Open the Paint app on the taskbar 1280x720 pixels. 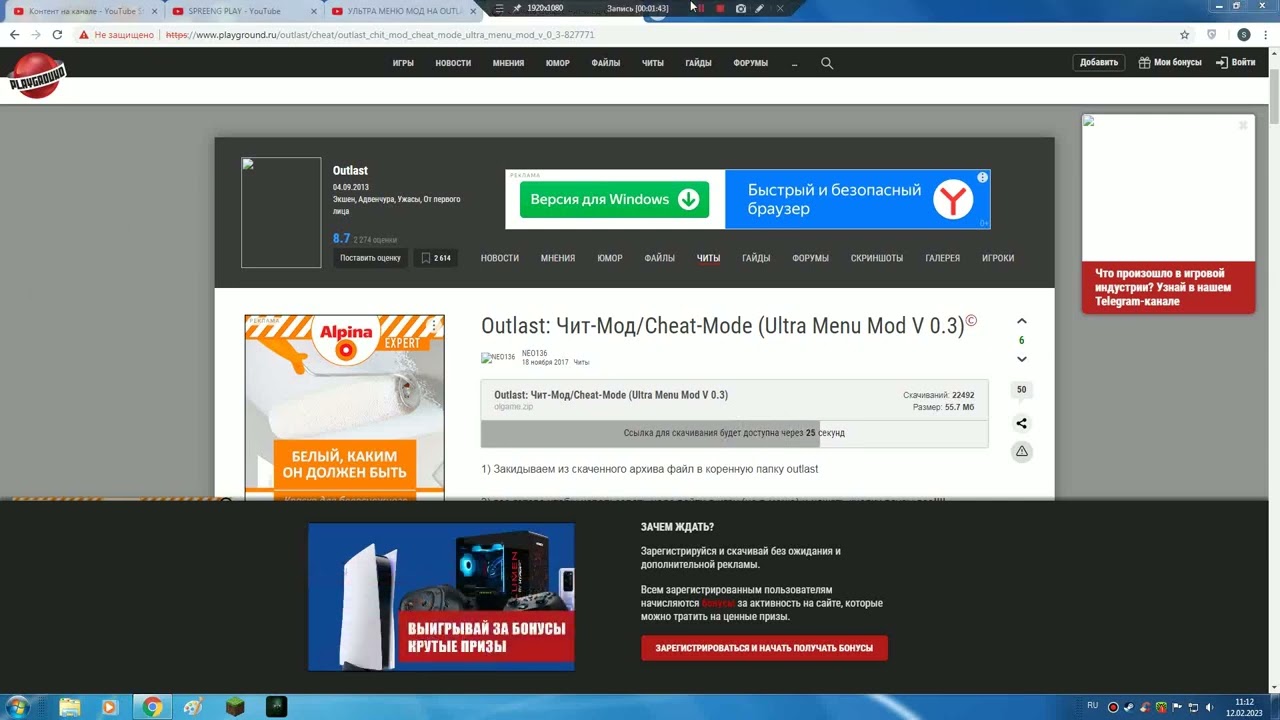point(193,707)
